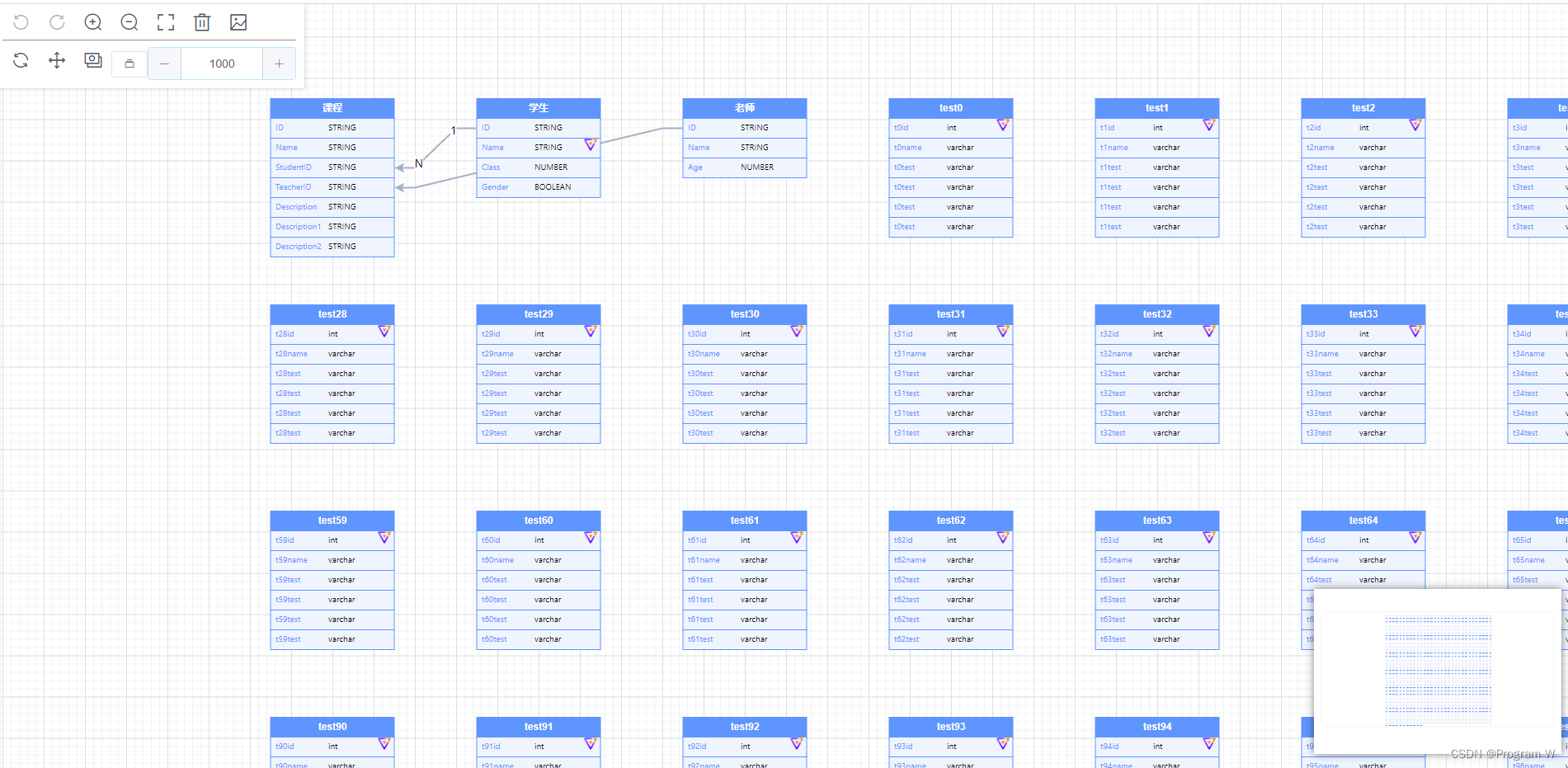Image resolution: width=1568 pixels, height=768 pixels.
Task: Increase node count with the plus stepper
Action: [x=279, y=64]
